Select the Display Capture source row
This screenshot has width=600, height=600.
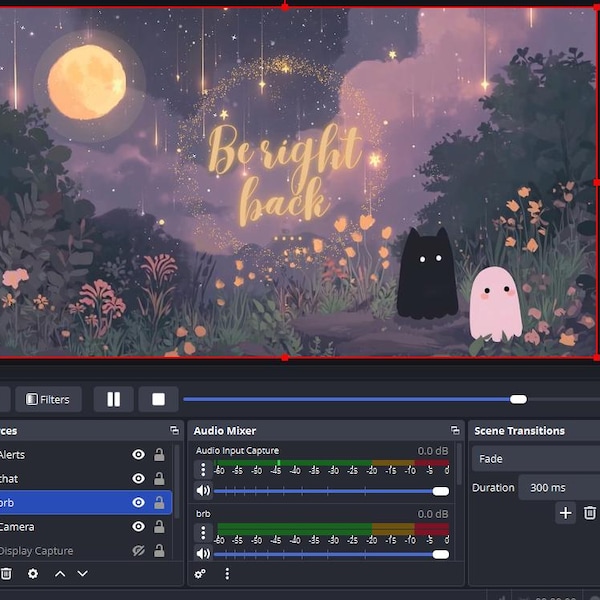pyautogui.click(x=86, y=551)
